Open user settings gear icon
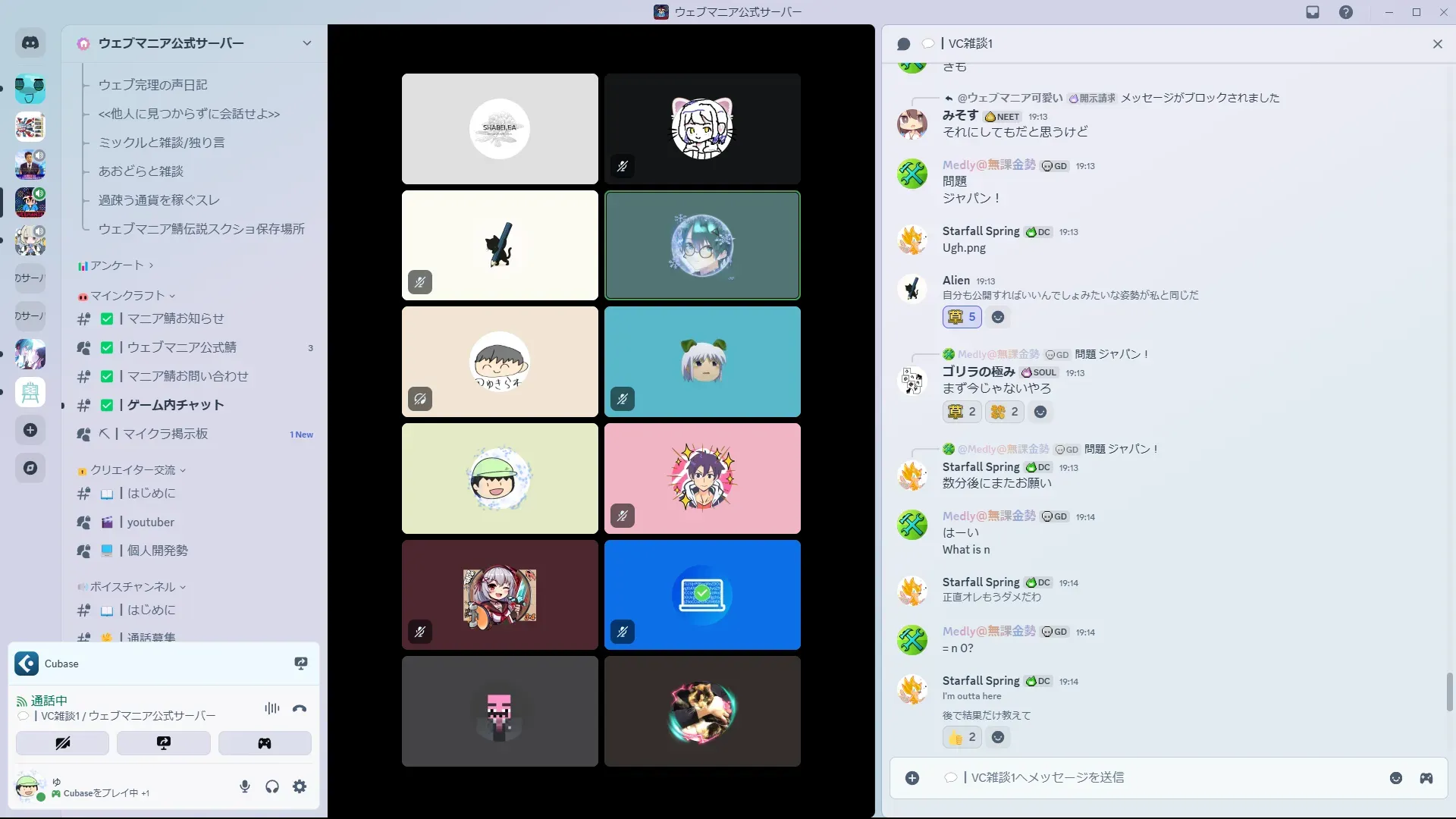 click(300, 786)
